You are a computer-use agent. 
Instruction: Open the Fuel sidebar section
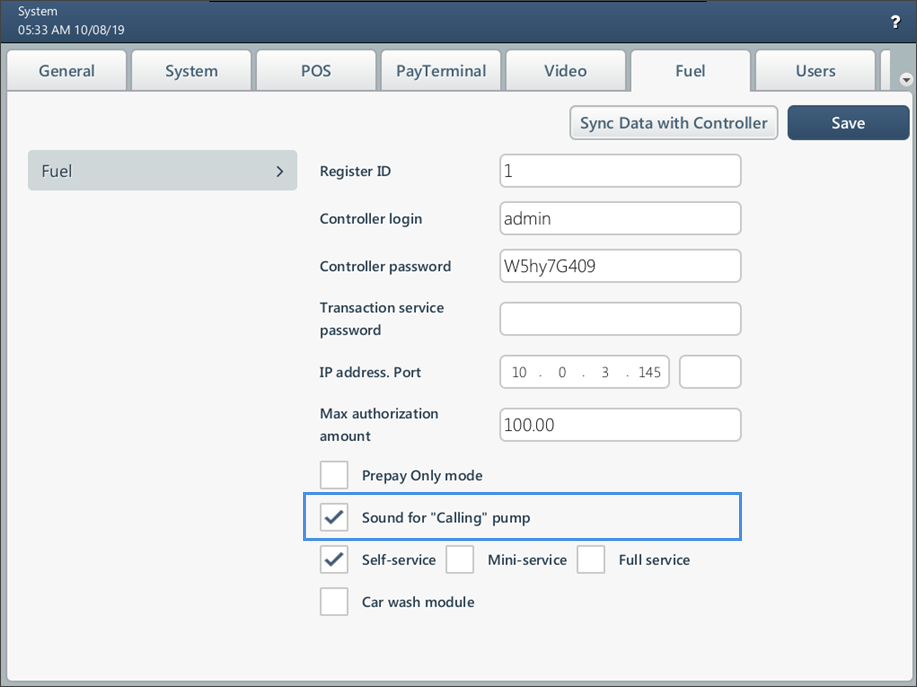pos(162,171)
